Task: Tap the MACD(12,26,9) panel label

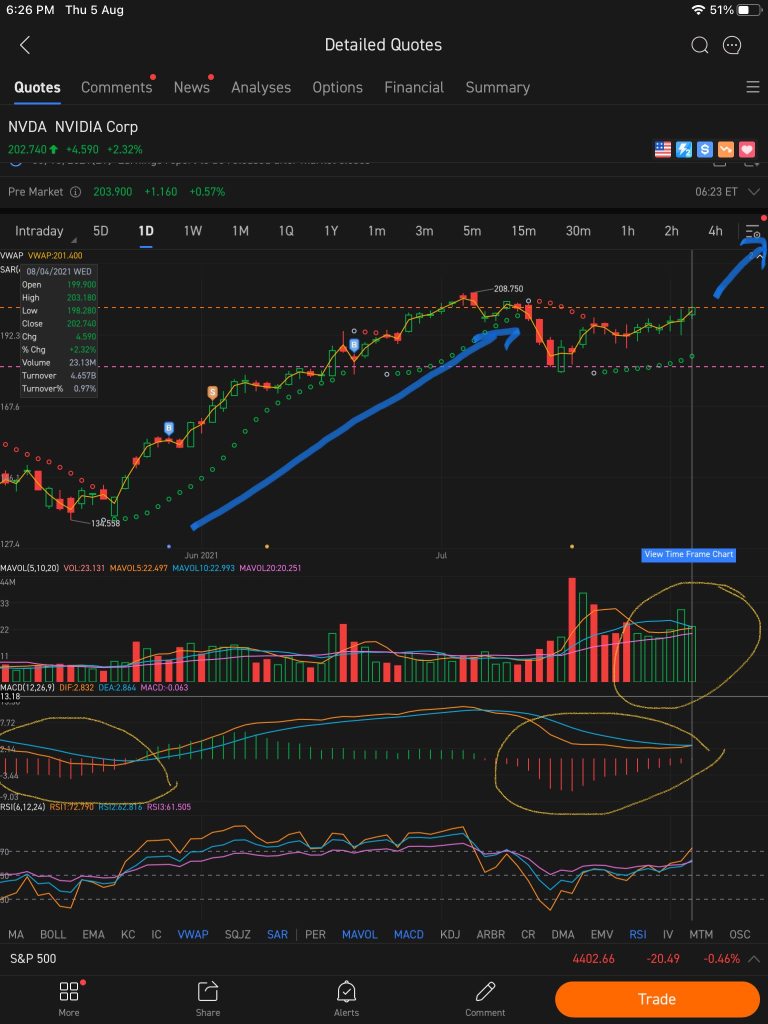Action: [x=27, y=688]
